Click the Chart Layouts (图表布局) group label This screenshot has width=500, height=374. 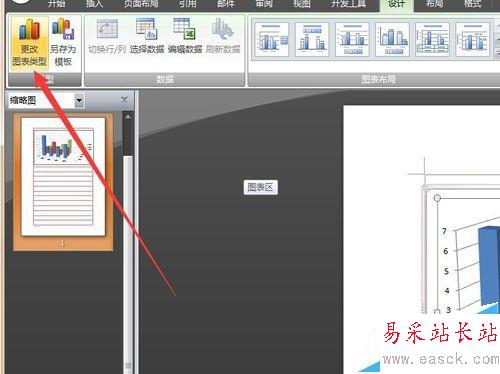378,79
